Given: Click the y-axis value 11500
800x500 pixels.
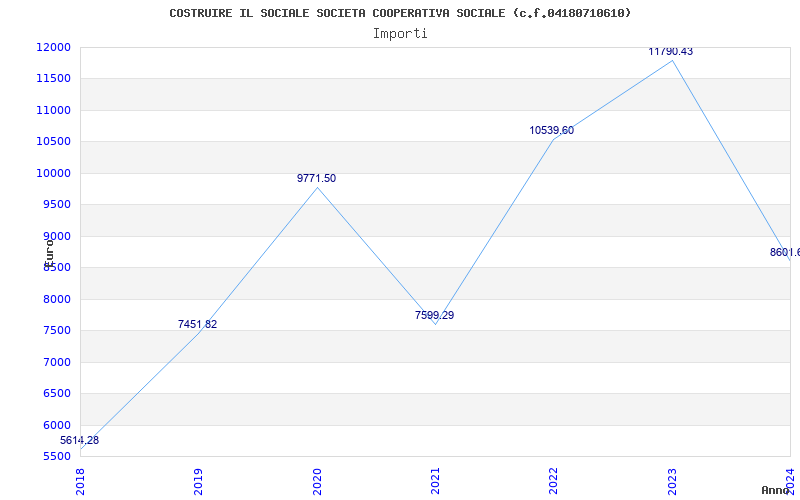Looking at the screenshot, I should (x=53, y=79).
